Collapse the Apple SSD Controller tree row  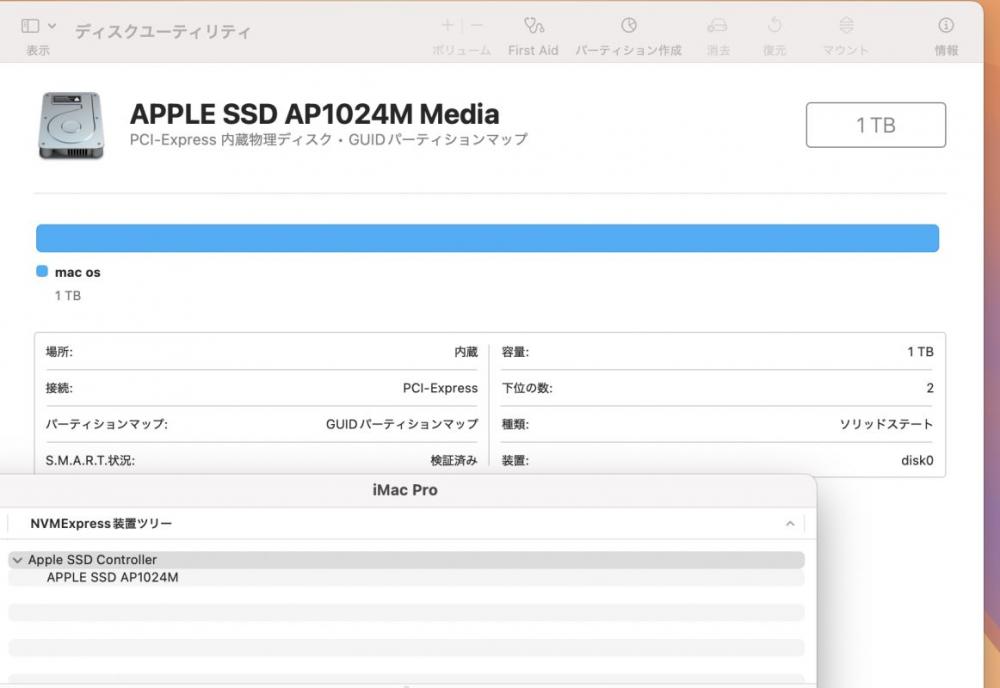click(18, 560)
